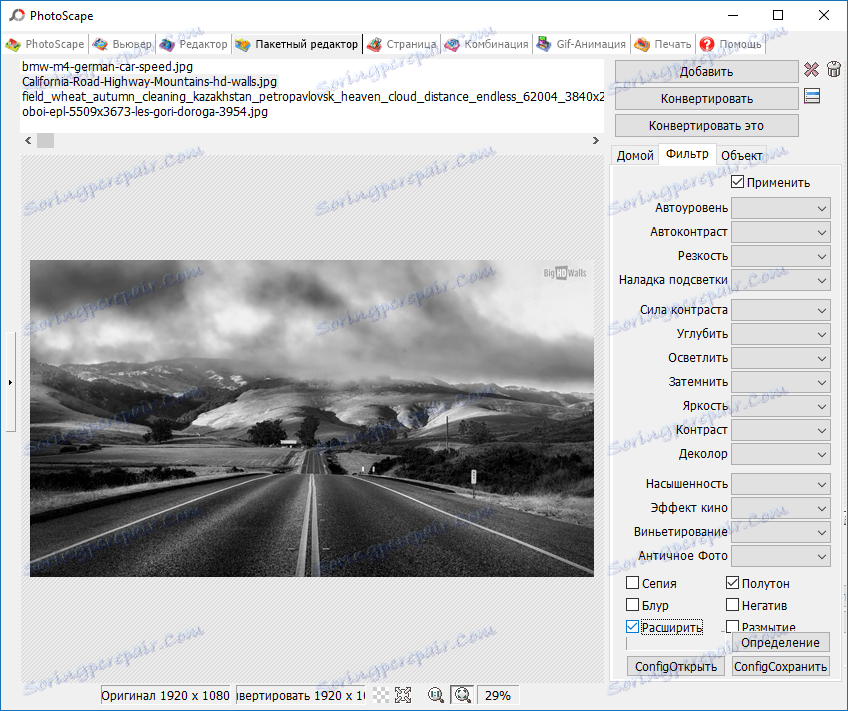Uncheck the Применить checkbox
Screen dimensions: 848x711
(x=738, y=182)
